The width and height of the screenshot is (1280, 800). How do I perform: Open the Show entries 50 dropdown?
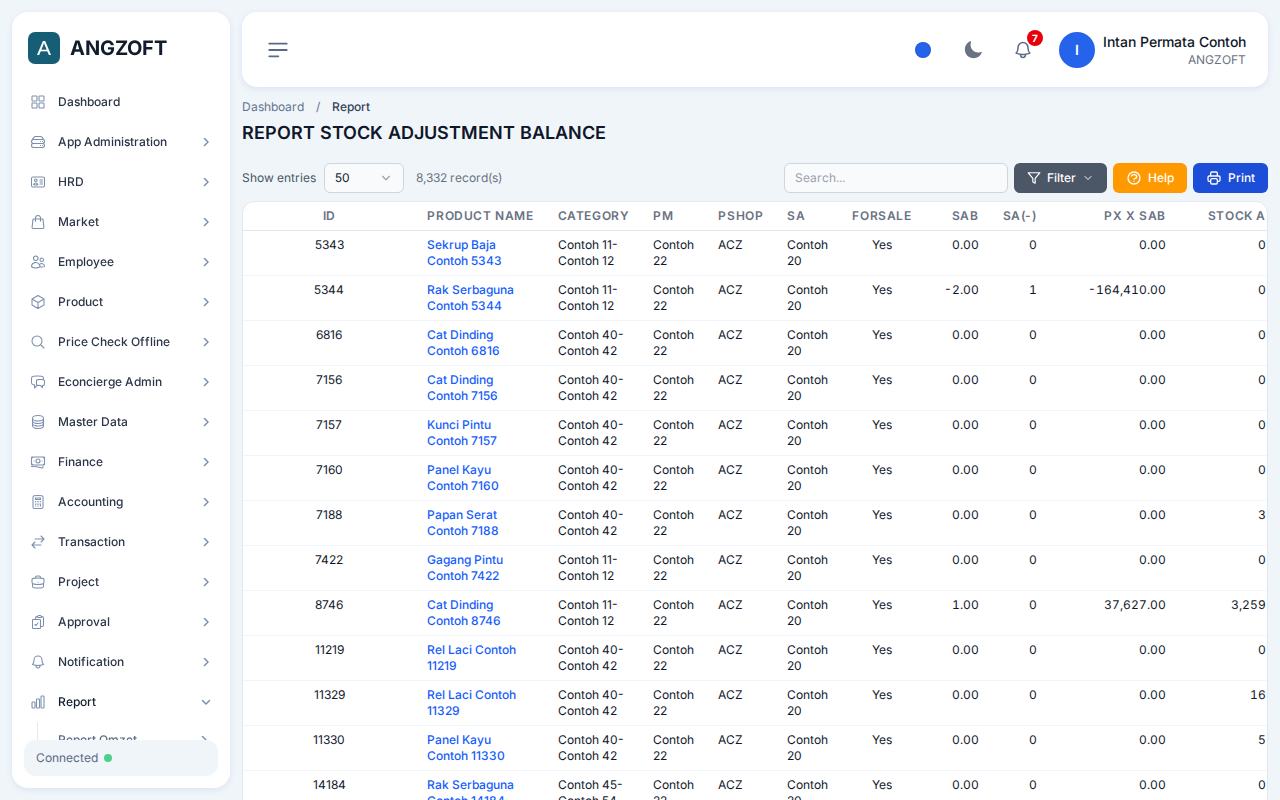tap(364, 178)
